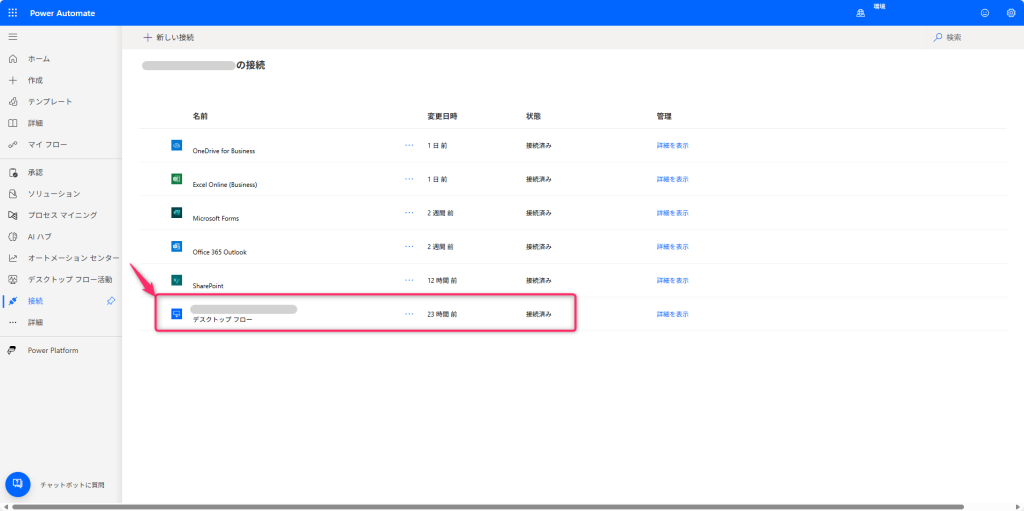
Task: Click the SharePoint connection name
Action: pos(208,286)
